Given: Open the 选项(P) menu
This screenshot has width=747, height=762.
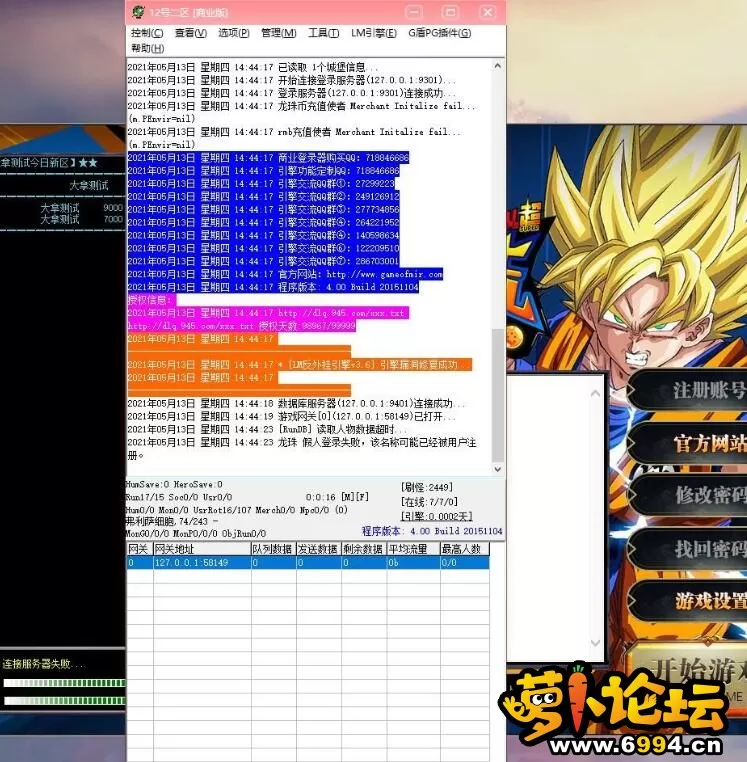Looking at the screenshot, I should pyautogui.click(x=234, y=33).
